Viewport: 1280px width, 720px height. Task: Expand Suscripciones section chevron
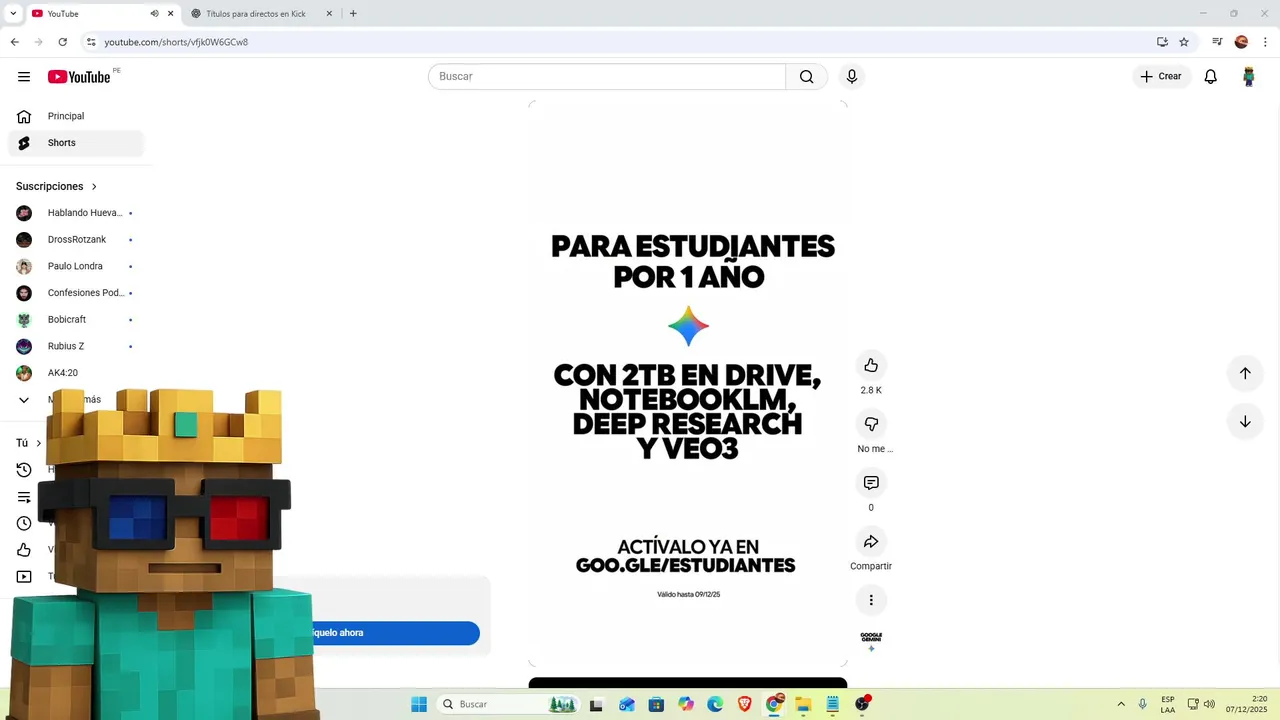point(94,187)
